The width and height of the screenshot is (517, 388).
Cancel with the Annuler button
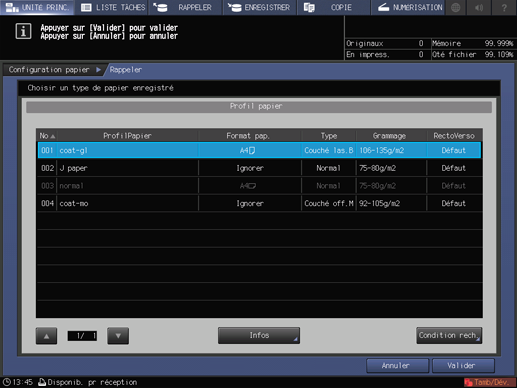(397, 366)
